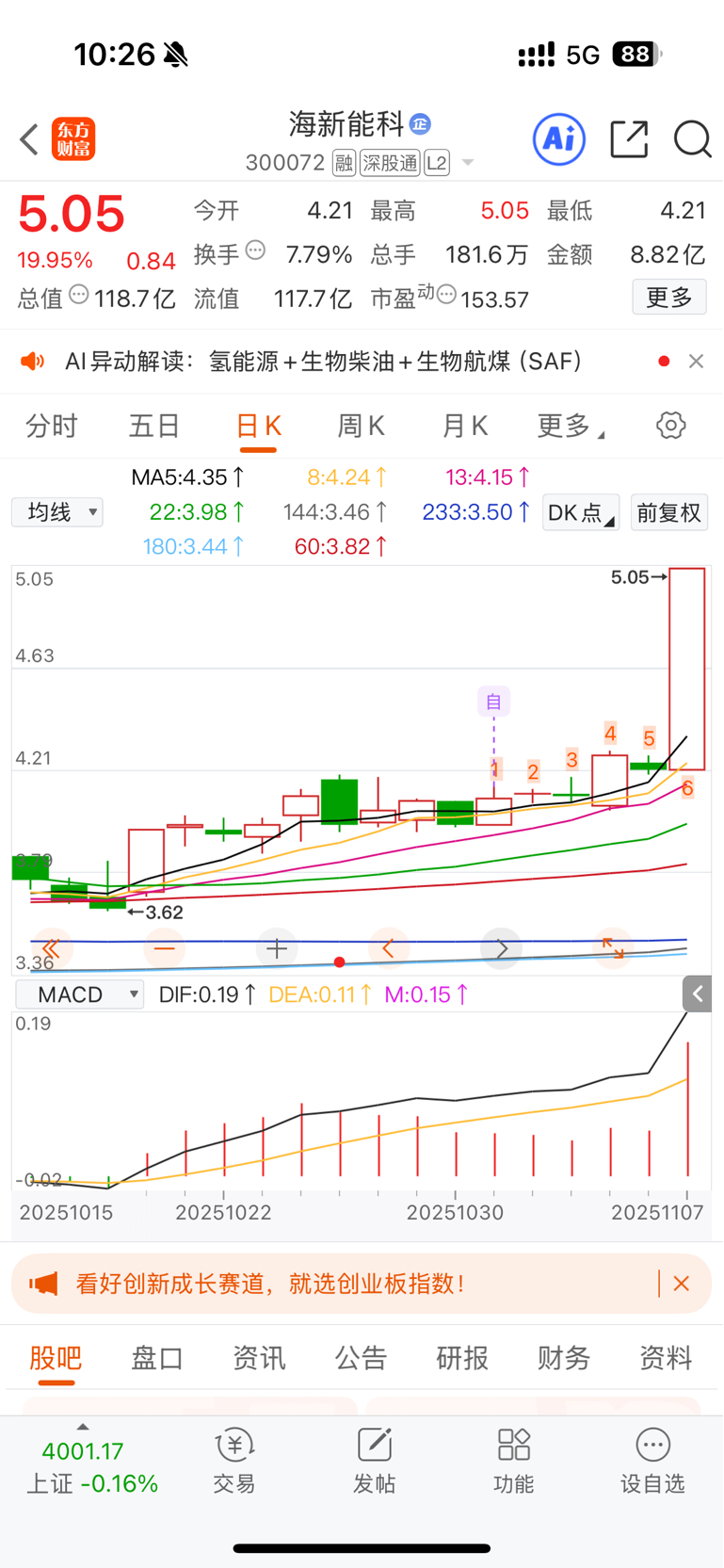Tap the last limit-up candlestick at 5.05
The image size is (724, 1568).
pos(687,669)
